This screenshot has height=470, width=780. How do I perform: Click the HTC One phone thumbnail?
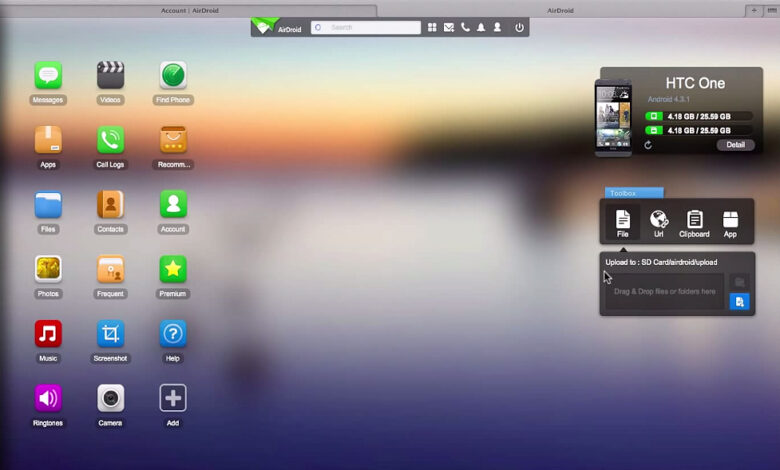[613, 118]
